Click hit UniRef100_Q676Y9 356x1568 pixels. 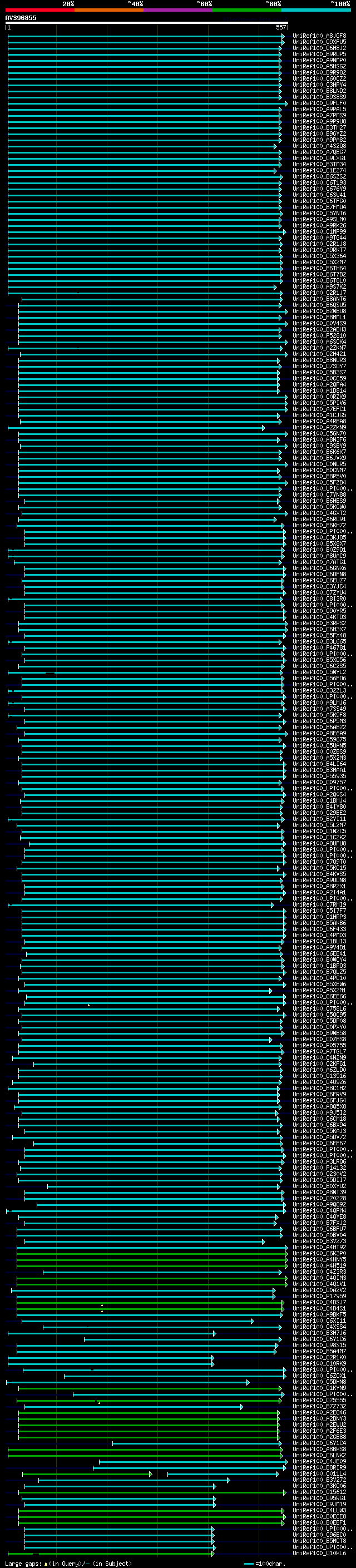click(319, 189)
